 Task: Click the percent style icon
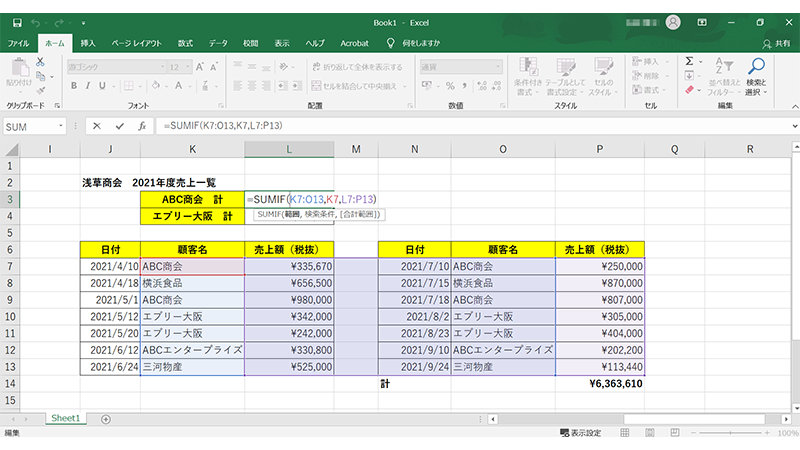tap(450, 86)
